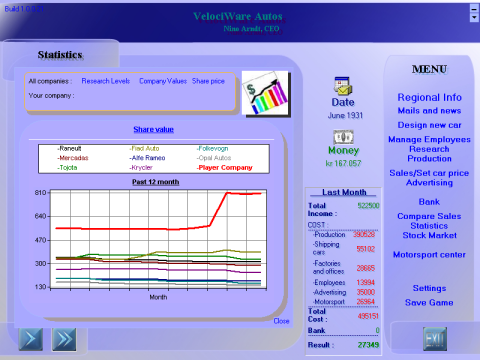Close the Statistics panel

281,321
